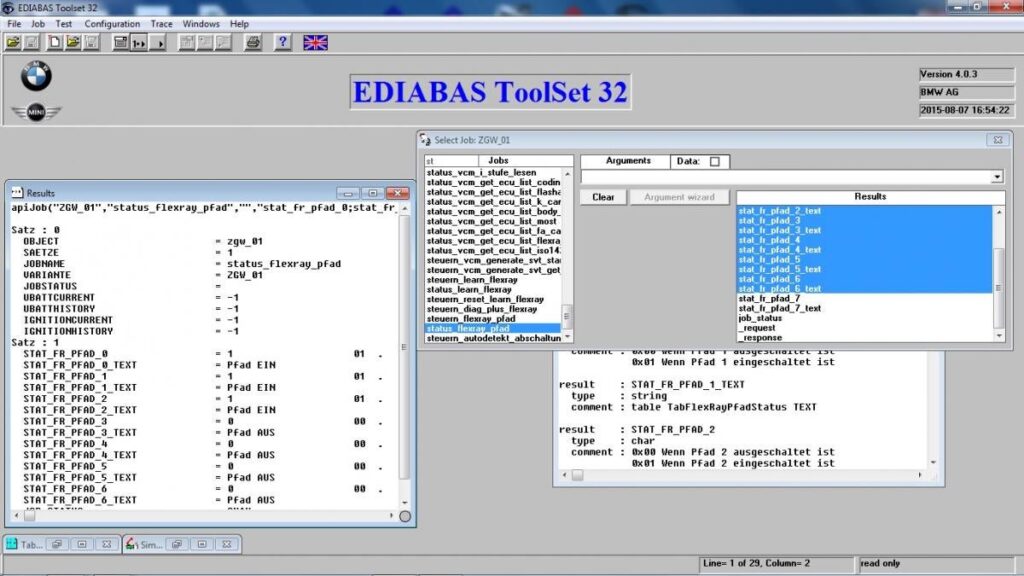Open help with the question mark icon
The width and height of the screenshot is (1024, 576).
pos(282,43)
